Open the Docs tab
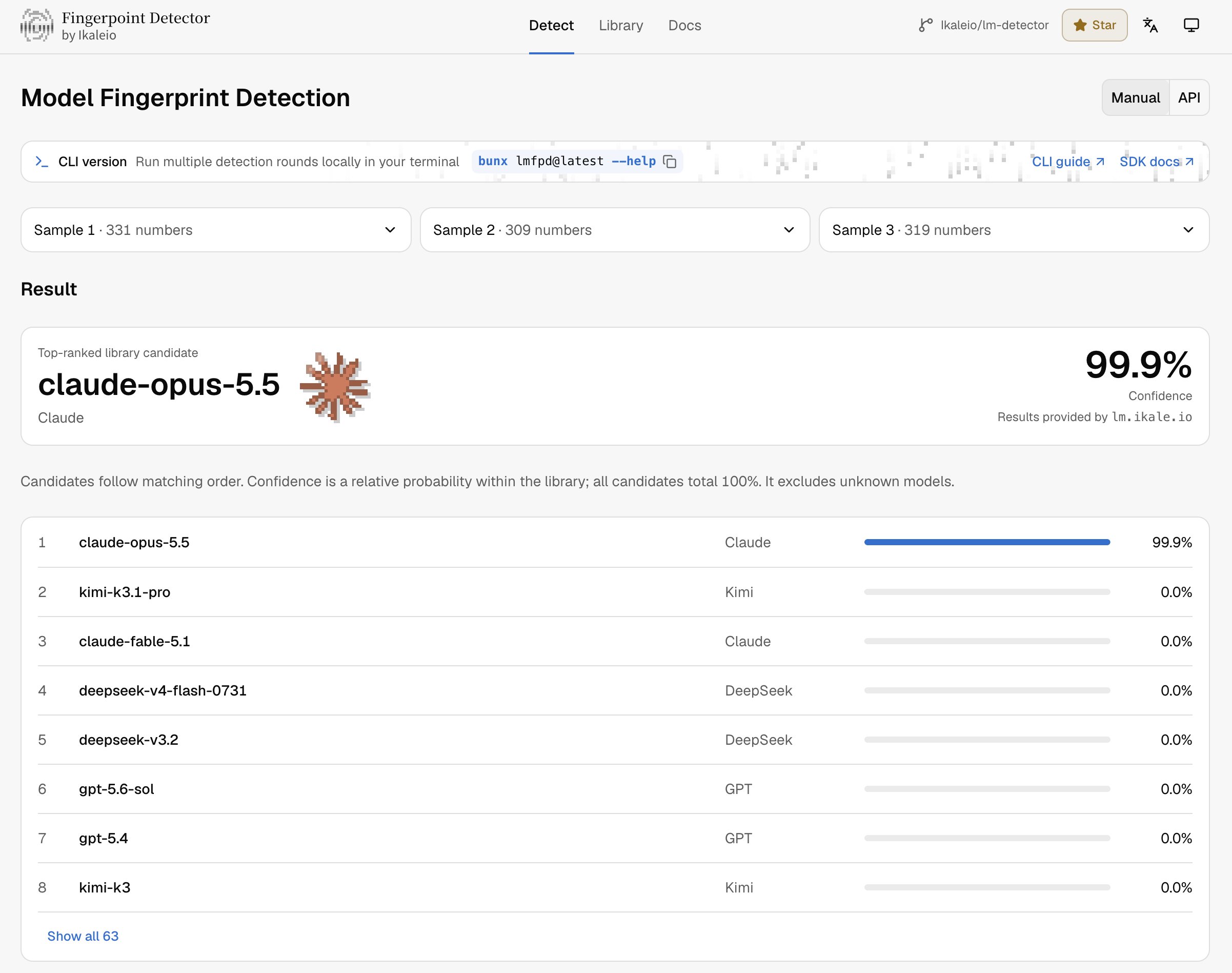The image size is (1232, 973). (x=684, y=26)
